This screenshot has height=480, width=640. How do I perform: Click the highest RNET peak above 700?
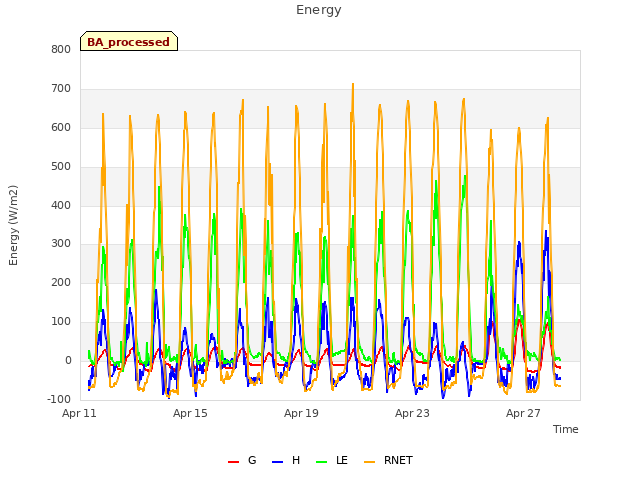coord(353,85)
